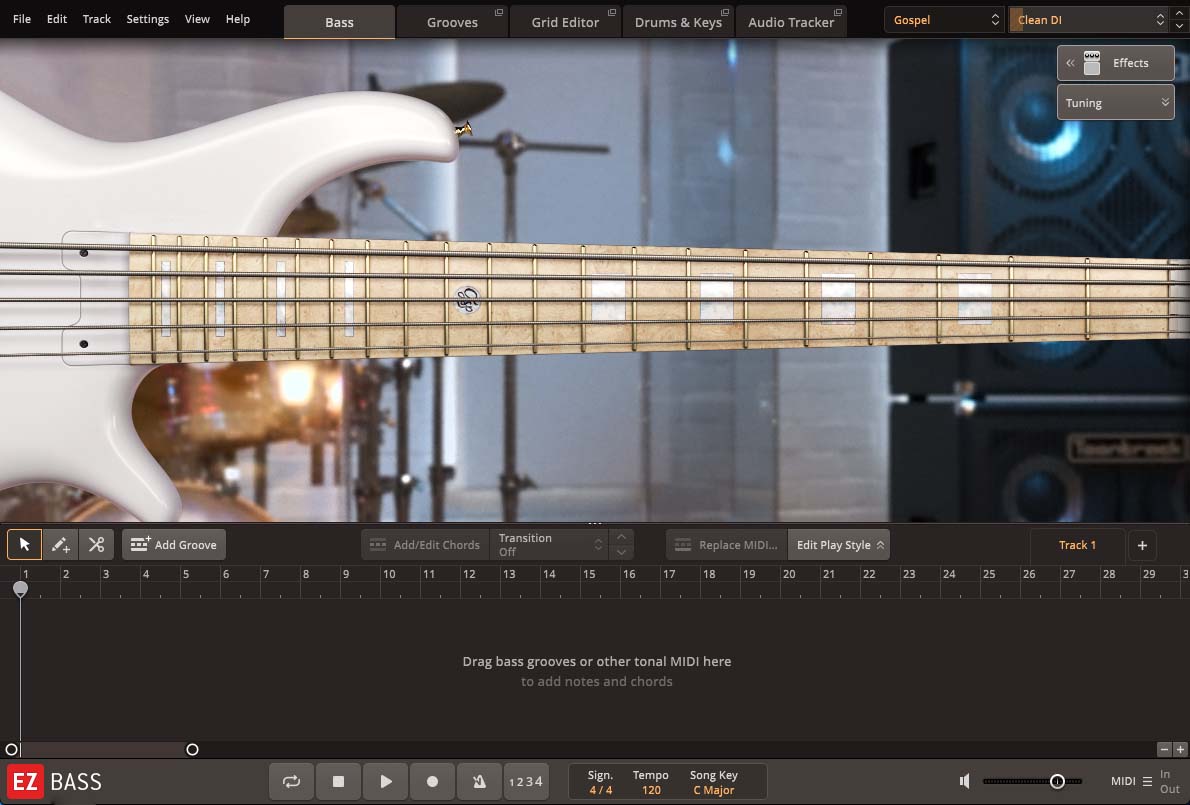Click the Replace MIDI icon
1190x805 pixels.
(681, 544)
